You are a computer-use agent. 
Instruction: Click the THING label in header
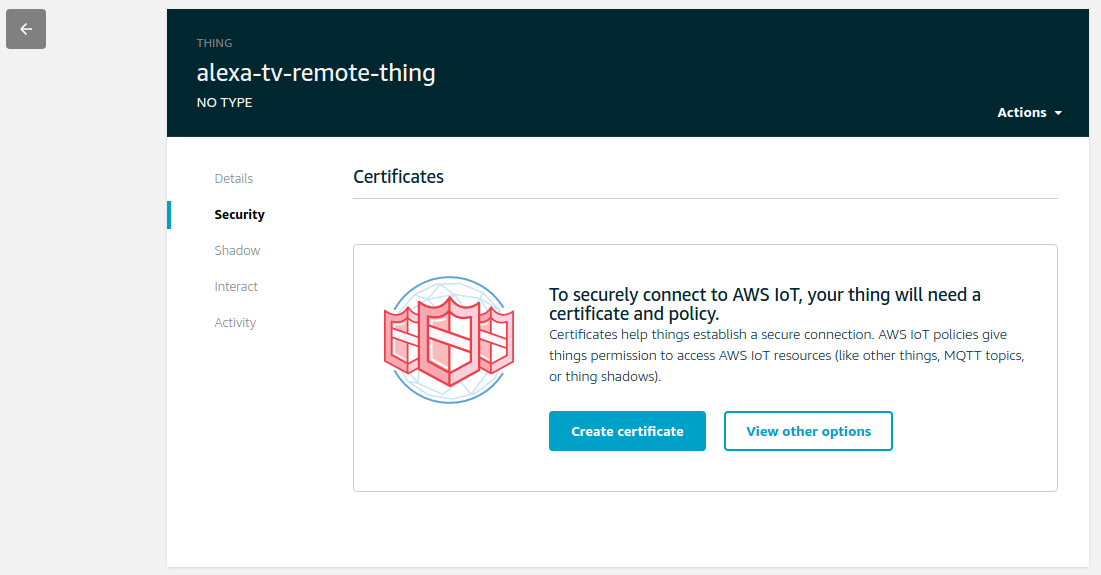(x=214, y=43)
